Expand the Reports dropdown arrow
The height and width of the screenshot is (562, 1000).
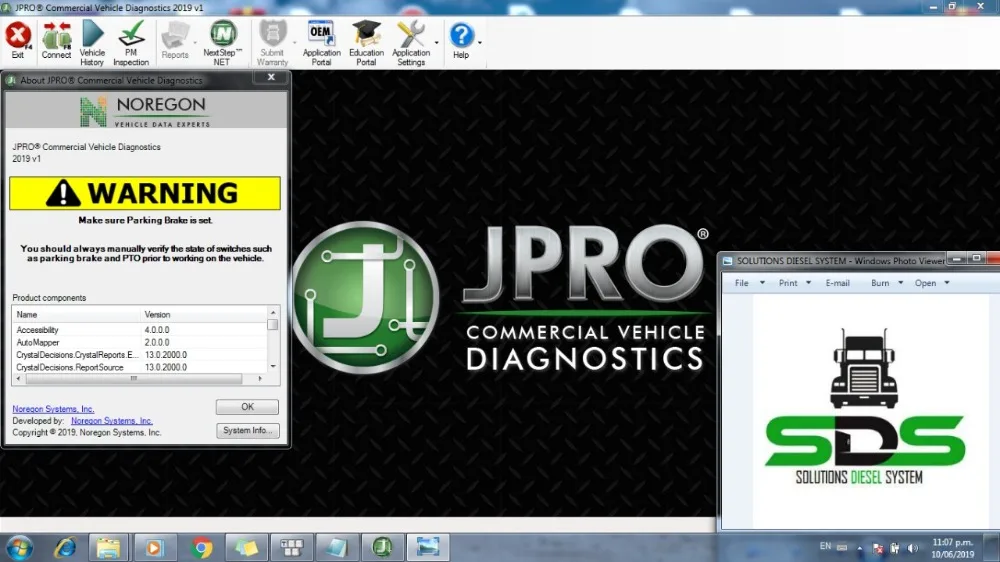pyautogui.click(x=195, y=43)
